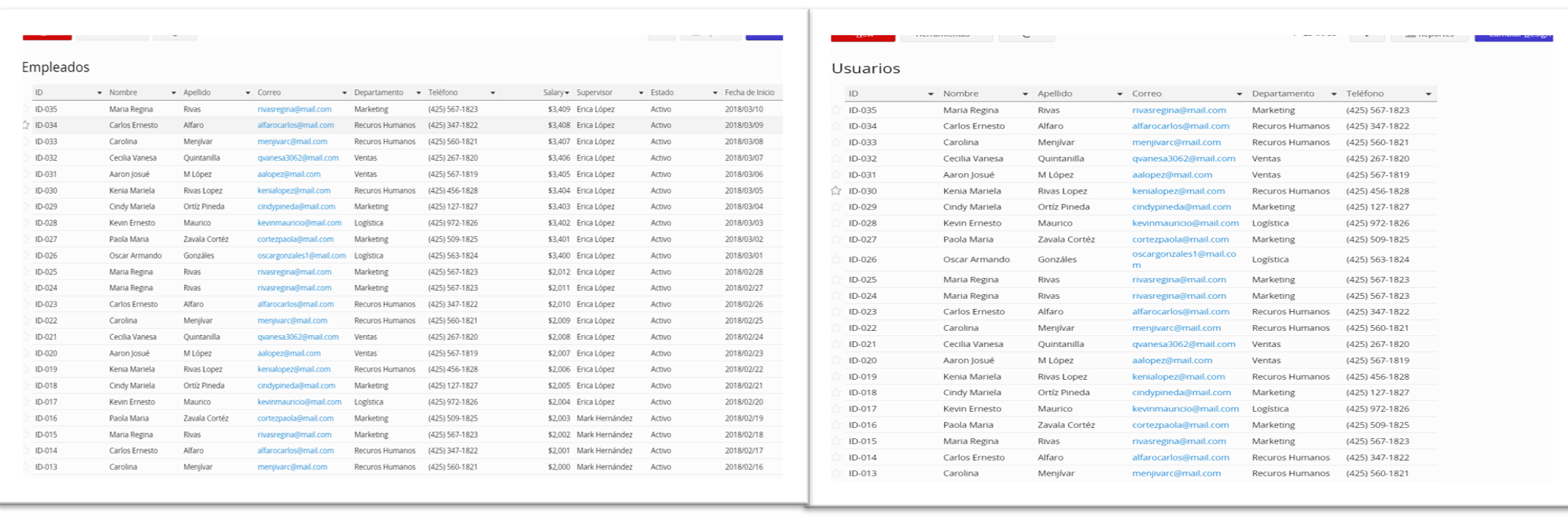Click oscargonzales1 email link in Usuarios table
Screen dimensions: 1568x520
click(1183, 254)
